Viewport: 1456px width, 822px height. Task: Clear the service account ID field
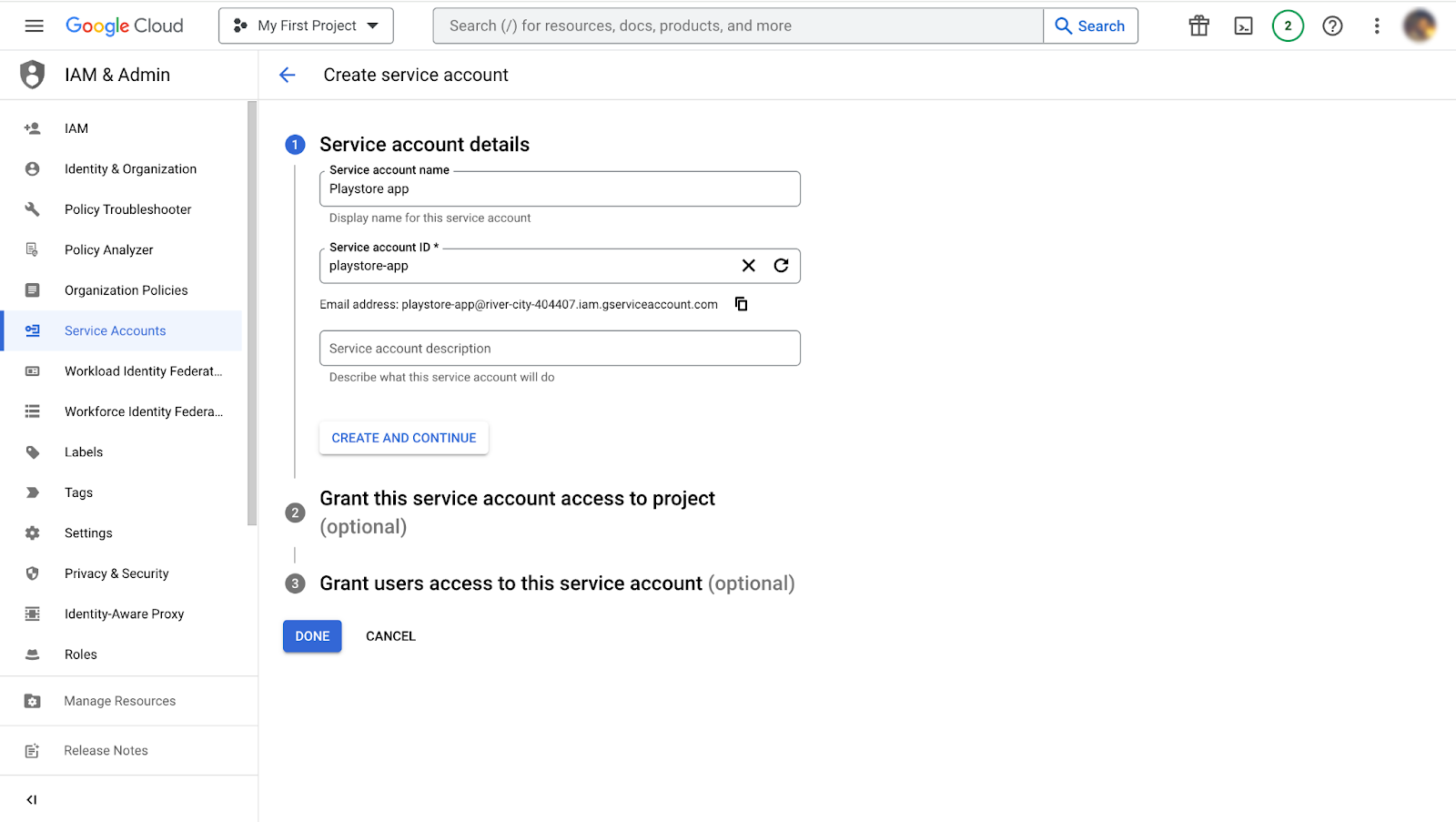tap(748, 266)
